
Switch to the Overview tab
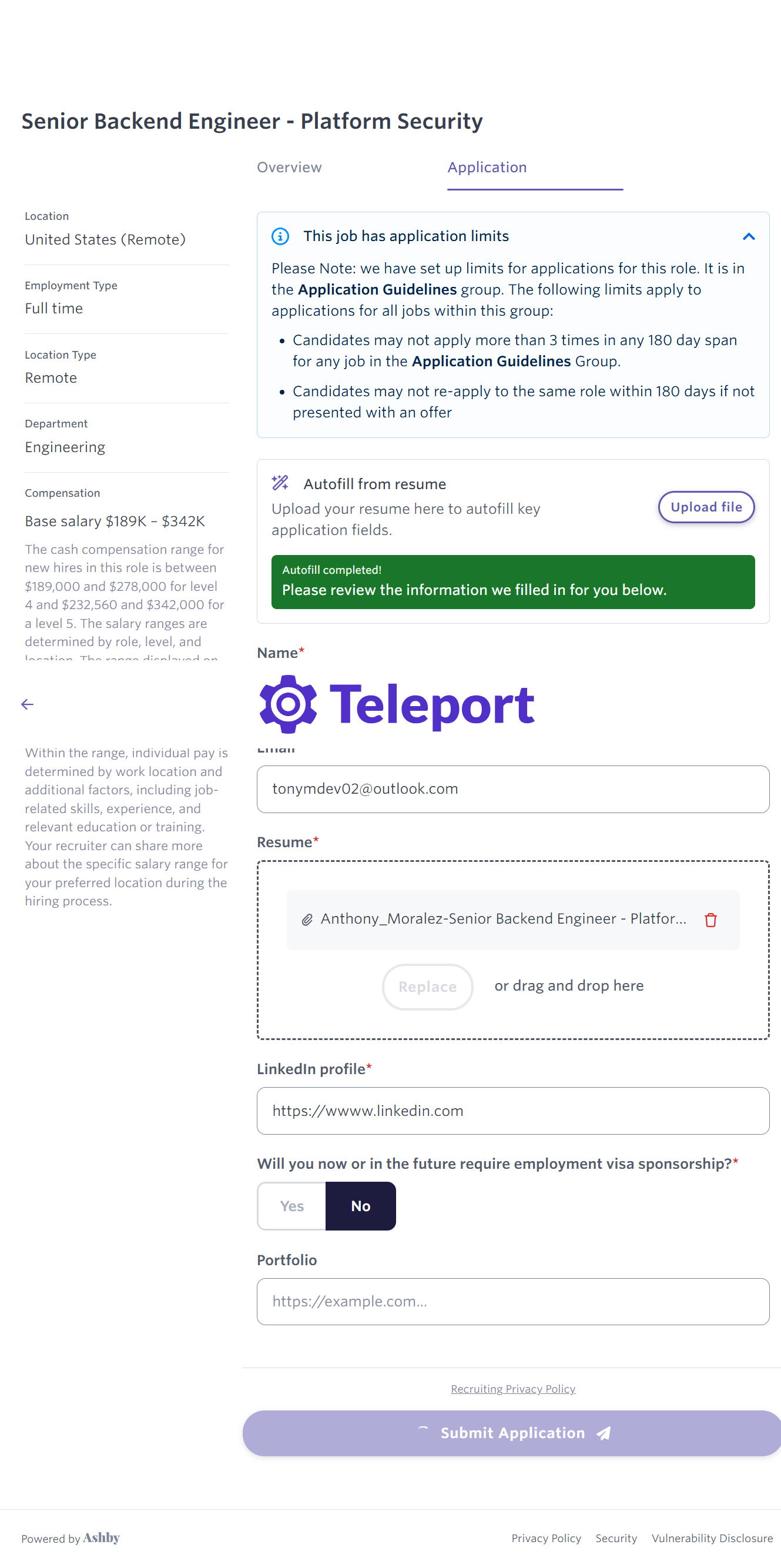pyautogui.click(x=289, y=168)
